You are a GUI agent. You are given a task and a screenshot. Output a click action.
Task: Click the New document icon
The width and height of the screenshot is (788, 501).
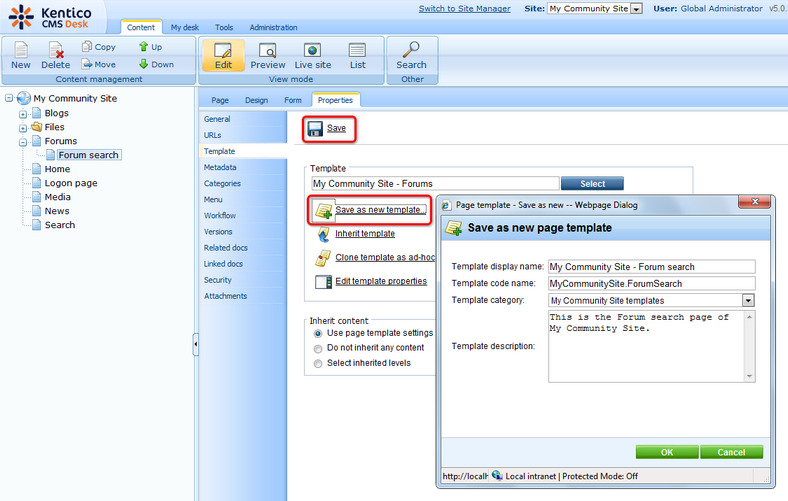pos(21,50)
